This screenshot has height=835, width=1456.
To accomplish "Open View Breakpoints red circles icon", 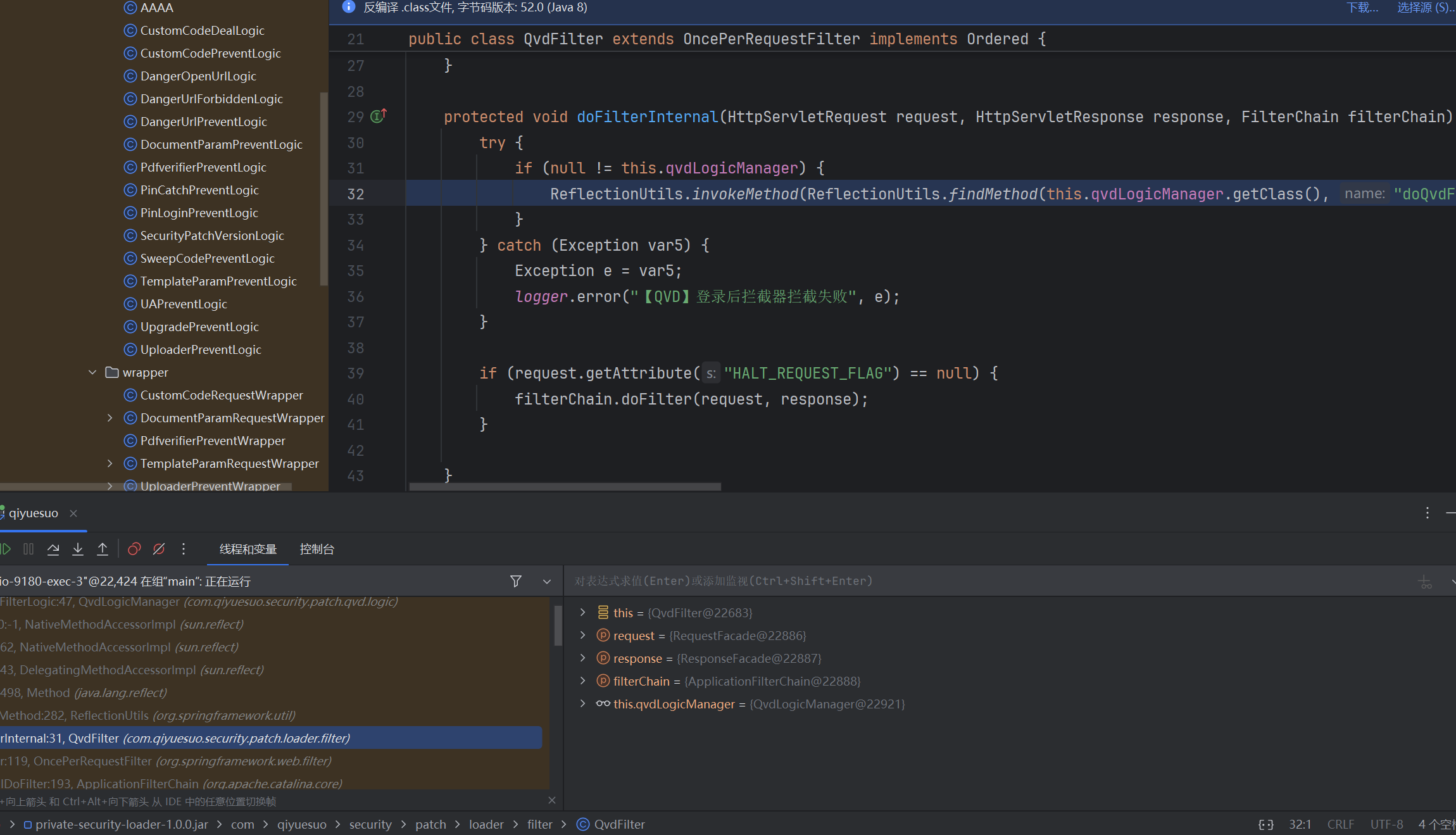I will (134, 549).
